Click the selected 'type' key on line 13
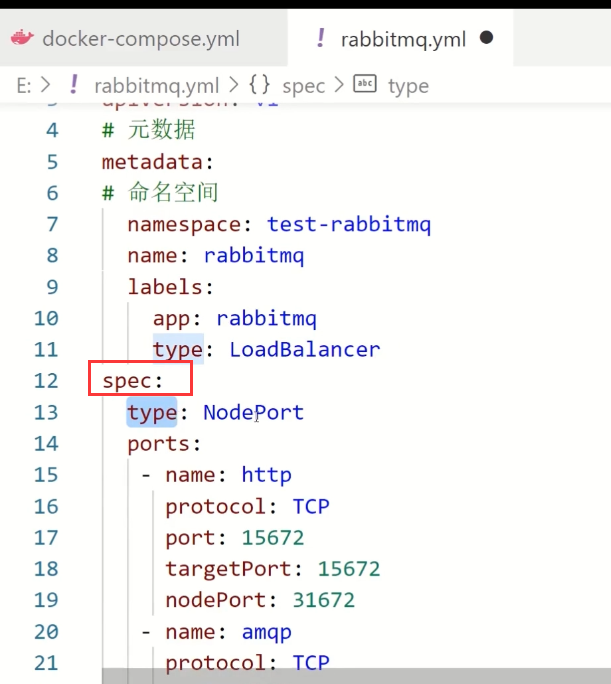 (152, 412)
